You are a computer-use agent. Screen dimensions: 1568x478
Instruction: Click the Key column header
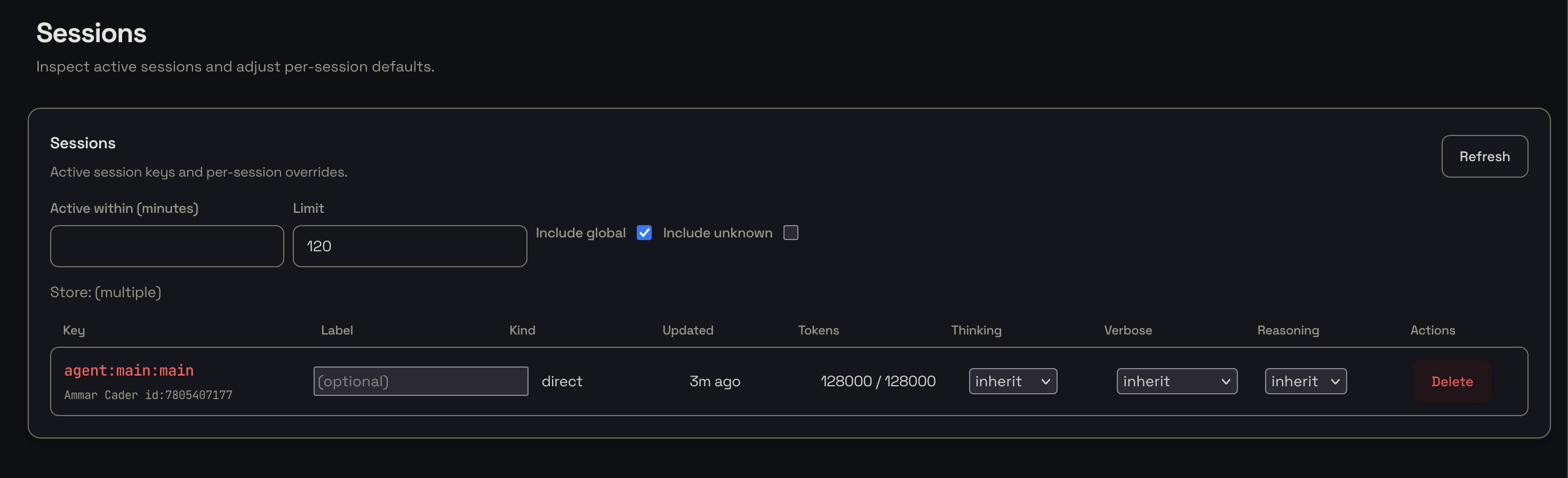(x=74, y=330)
